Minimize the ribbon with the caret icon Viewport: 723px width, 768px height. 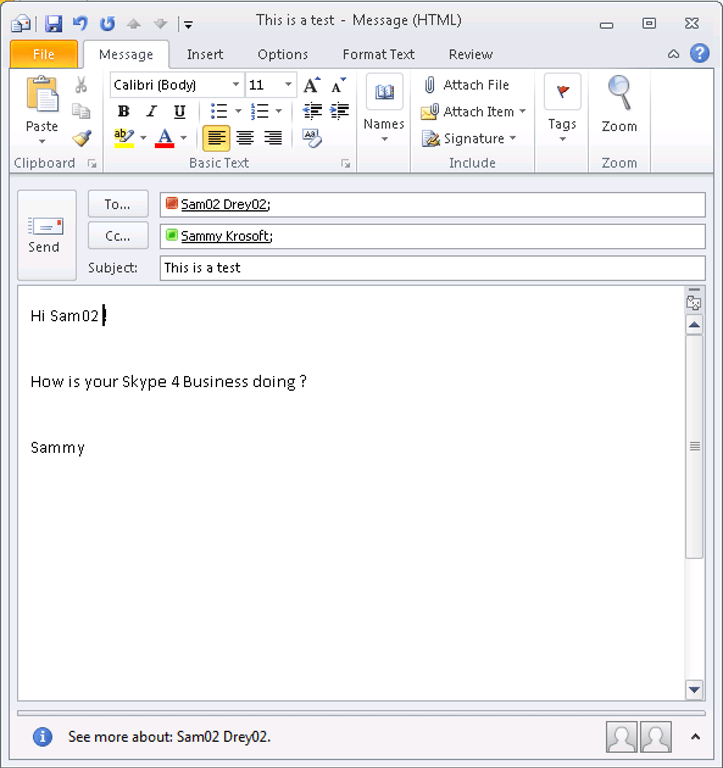click(x=674, y=54)
